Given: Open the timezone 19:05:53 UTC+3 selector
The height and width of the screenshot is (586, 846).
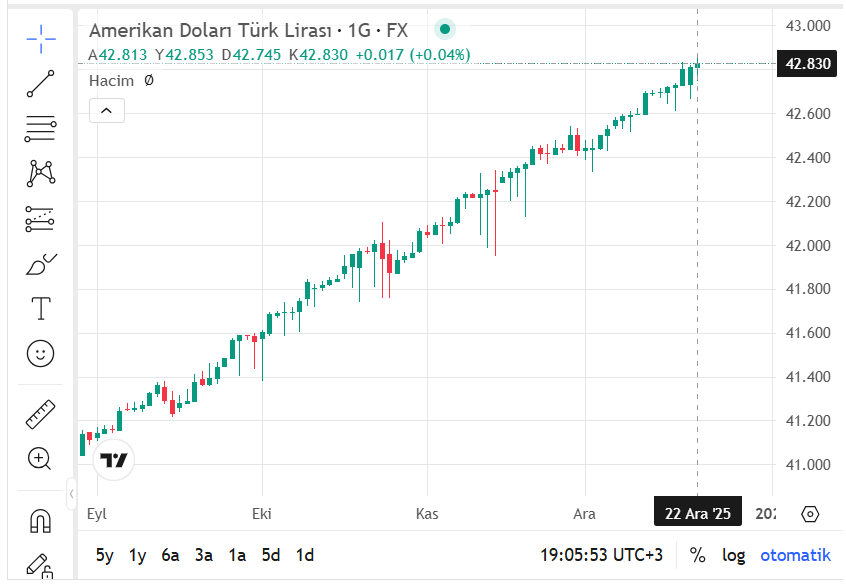Looking at the screenshot, I should tap(601, 555).
